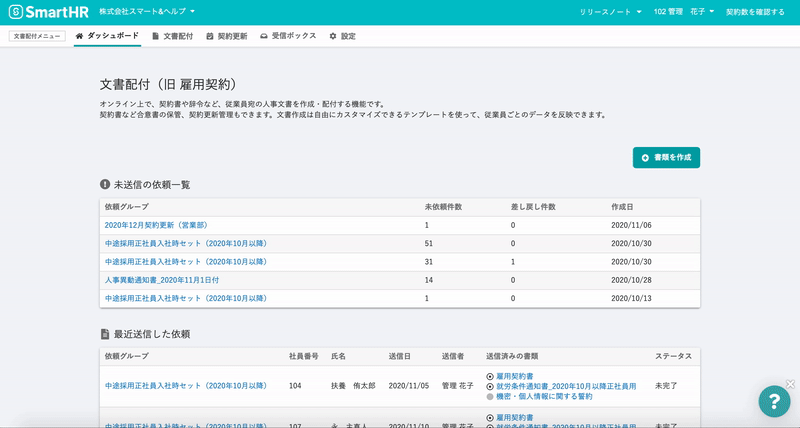Click the calendar icon beside 契約更新

coord(210,36)
